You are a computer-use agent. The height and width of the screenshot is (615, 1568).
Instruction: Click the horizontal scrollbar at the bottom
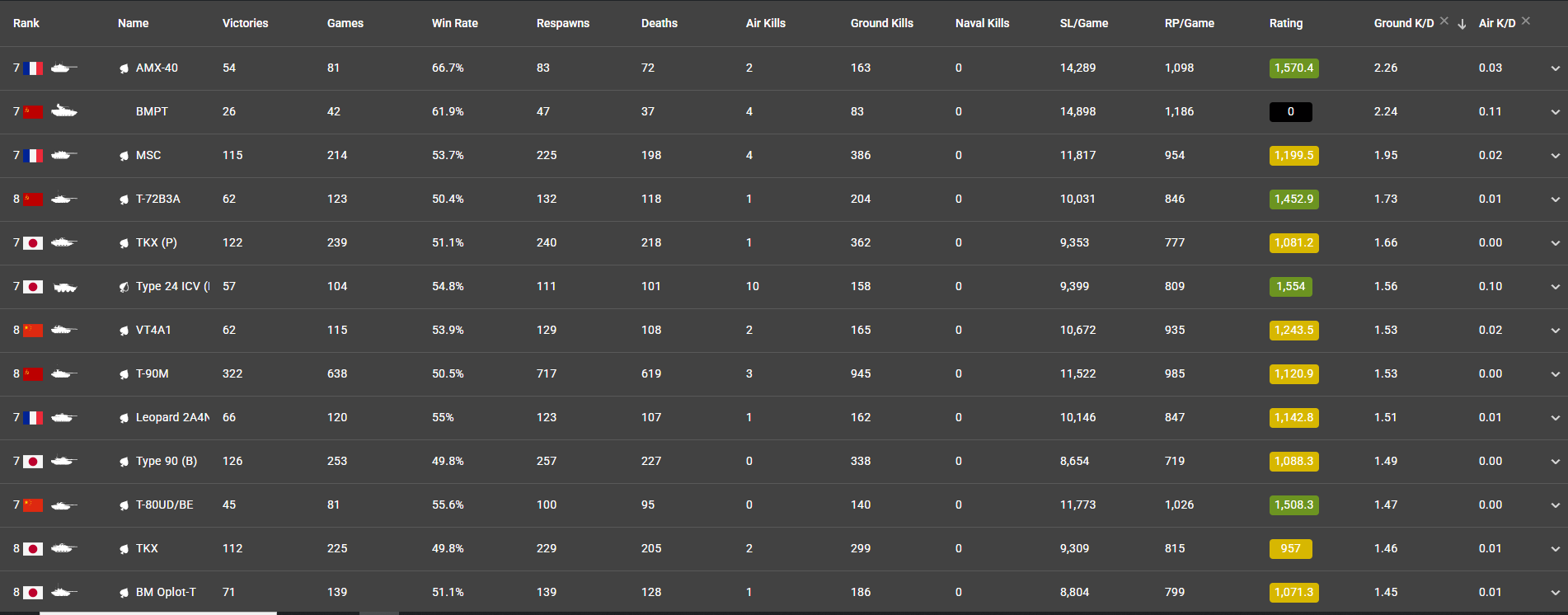(157, 613)
